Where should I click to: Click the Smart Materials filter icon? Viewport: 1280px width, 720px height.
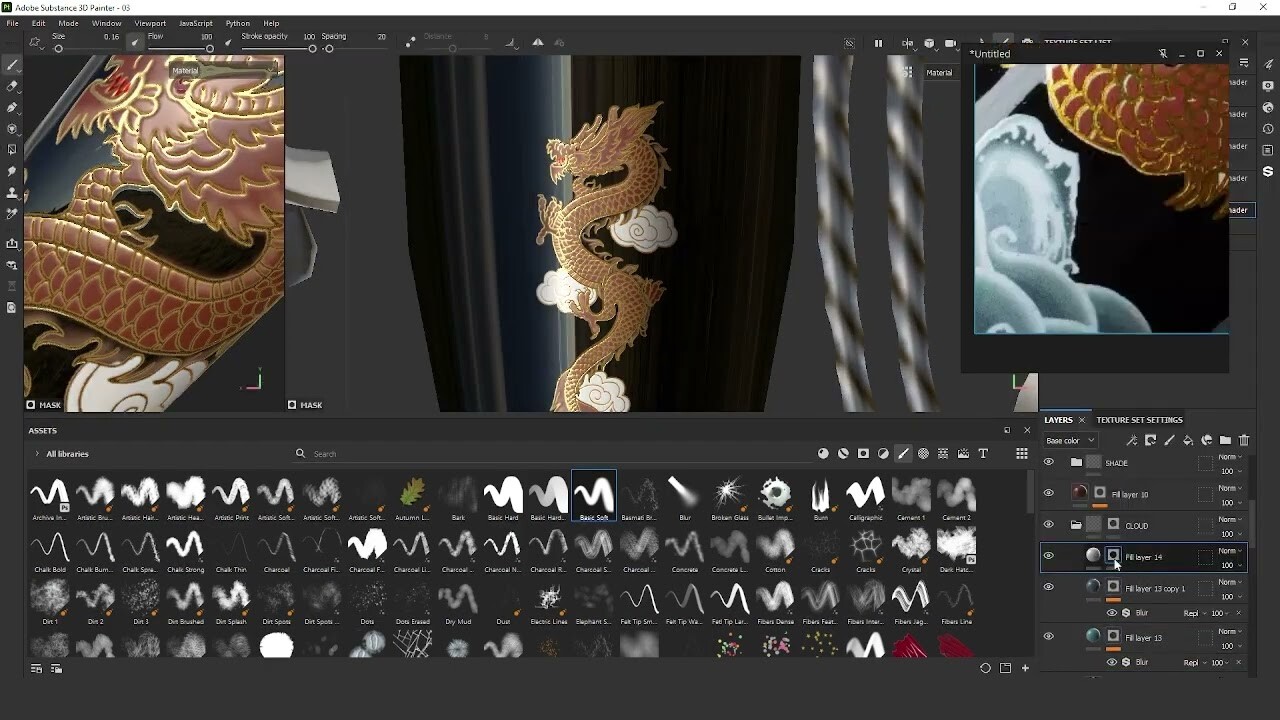843,453
